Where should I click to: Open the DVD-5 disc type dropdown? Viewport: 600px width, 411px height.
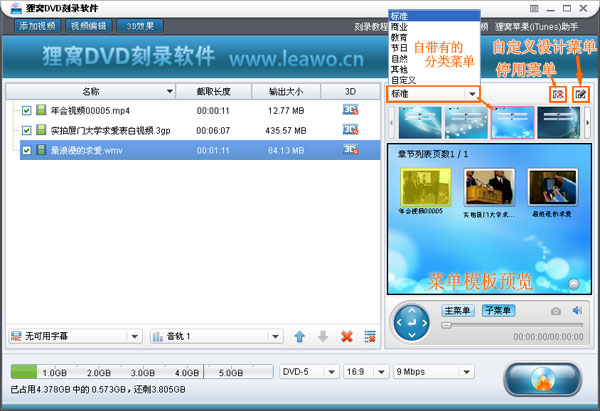[x=309, y=372]
